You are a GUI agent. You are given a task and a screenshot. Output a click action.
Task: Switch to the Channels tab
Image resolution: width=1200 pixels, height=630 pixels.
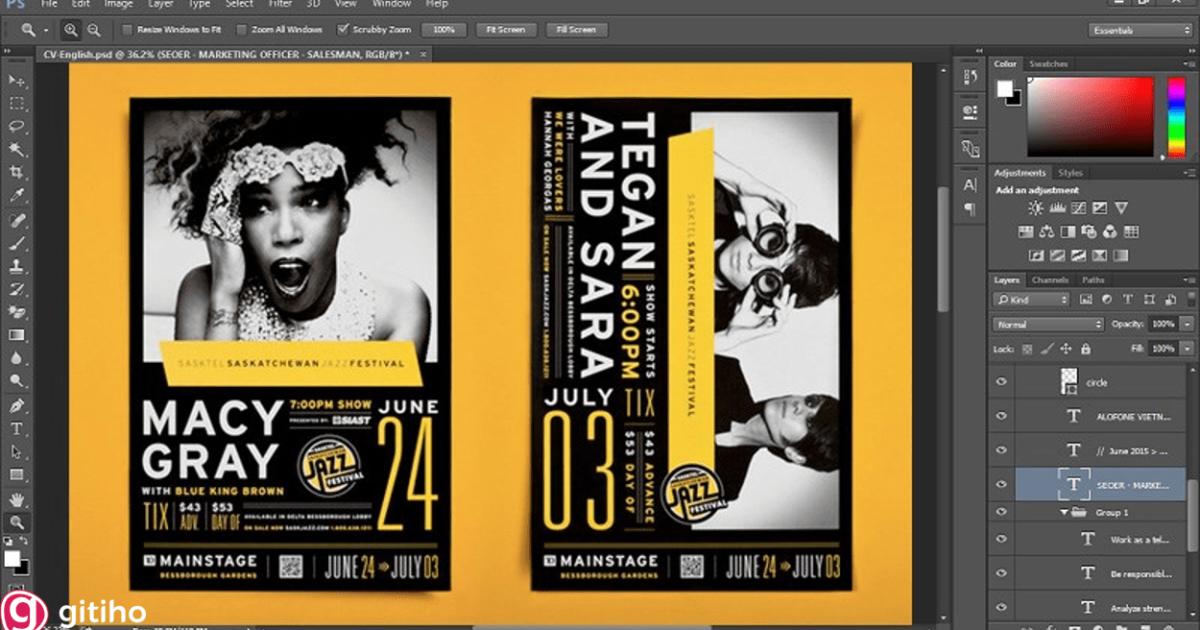pos(1052,280)
